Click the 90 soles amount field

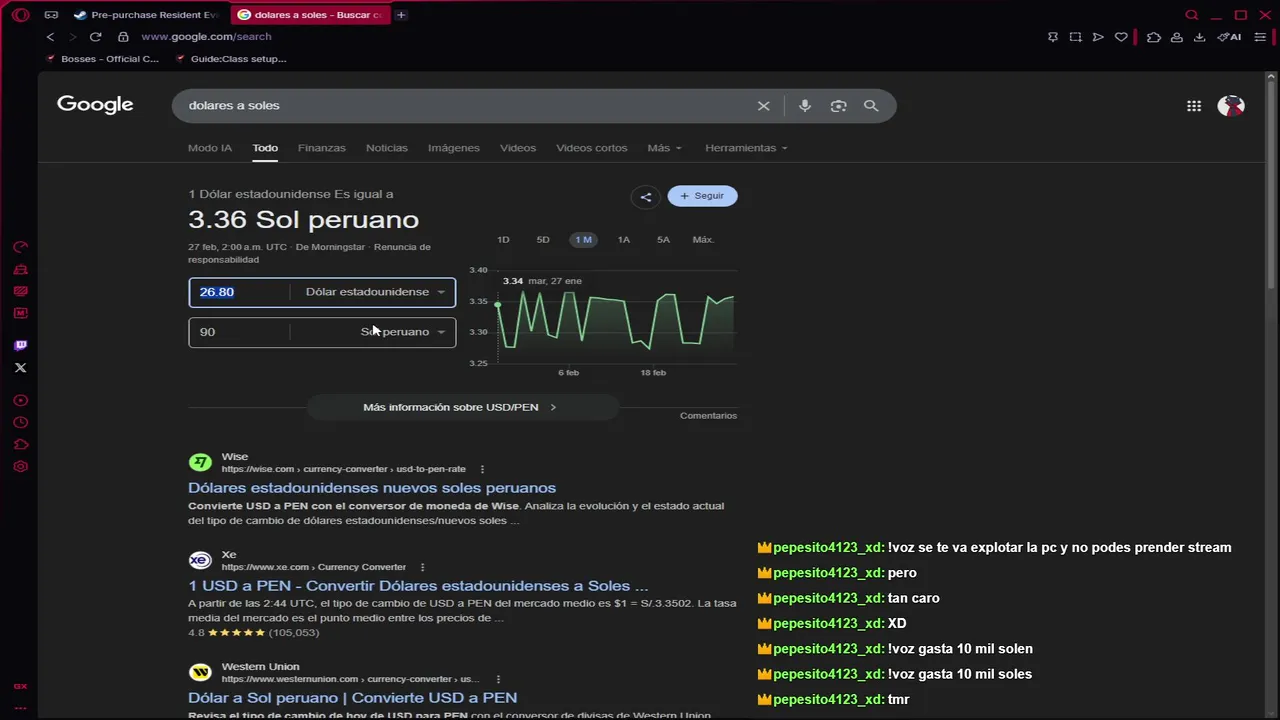point(240,332)
